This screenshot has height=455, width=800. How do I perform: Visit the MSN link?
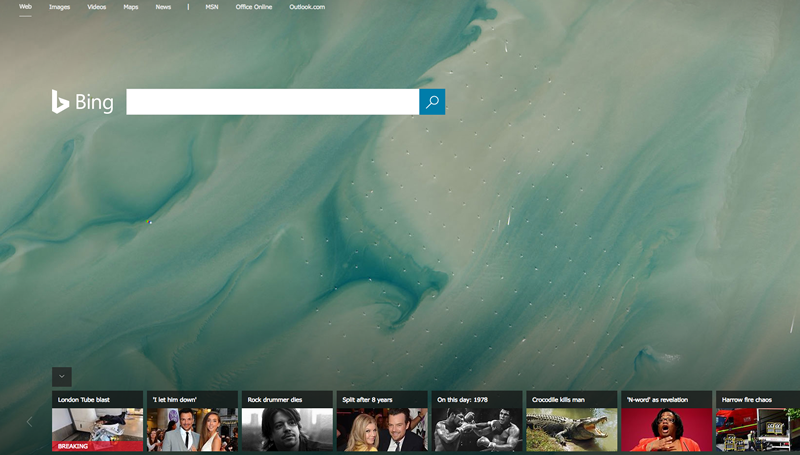[212, 7]
